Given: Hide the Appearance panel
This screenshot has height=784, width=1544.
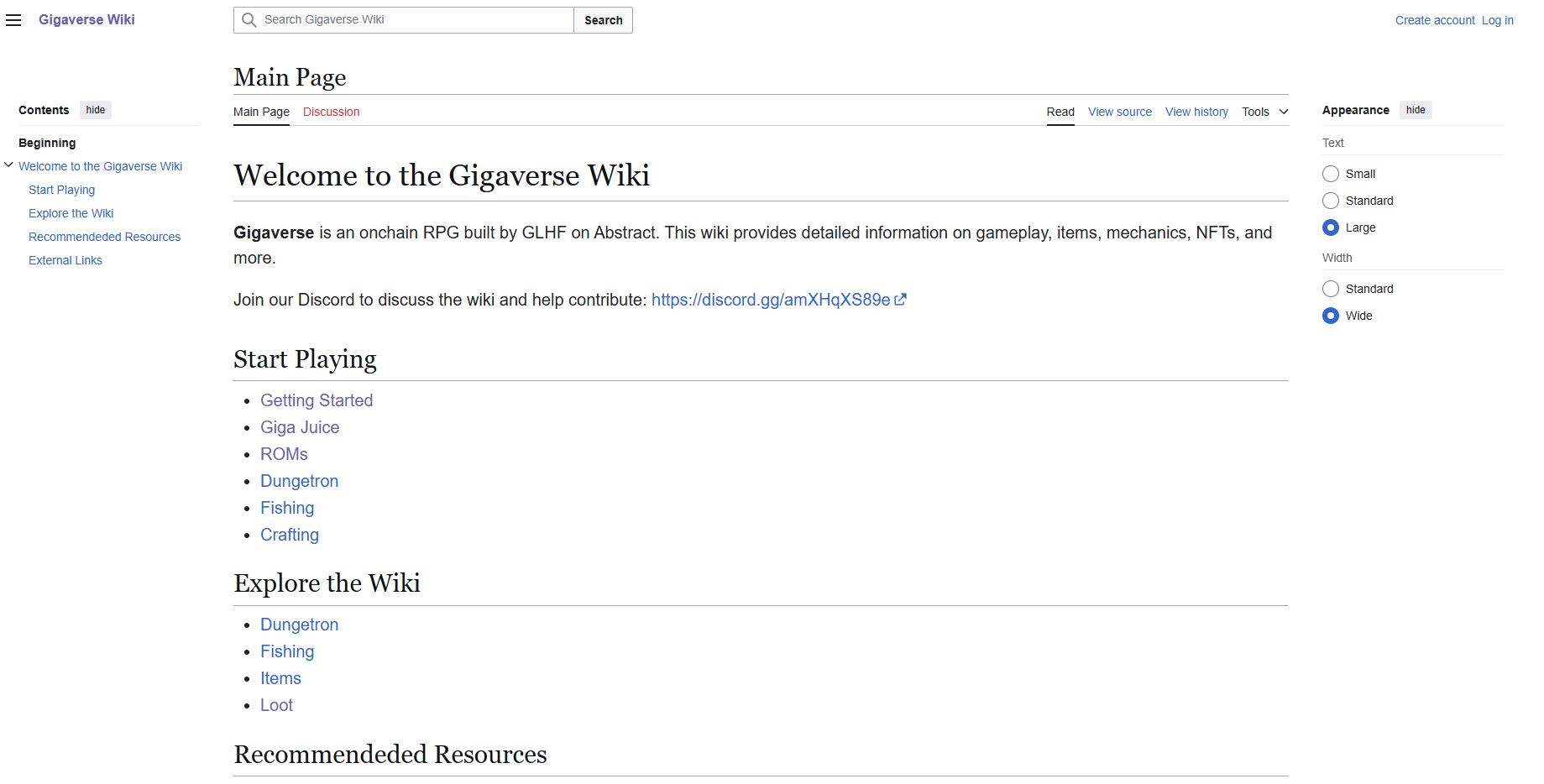Looking at the screenshot, I should (1415, 110).
